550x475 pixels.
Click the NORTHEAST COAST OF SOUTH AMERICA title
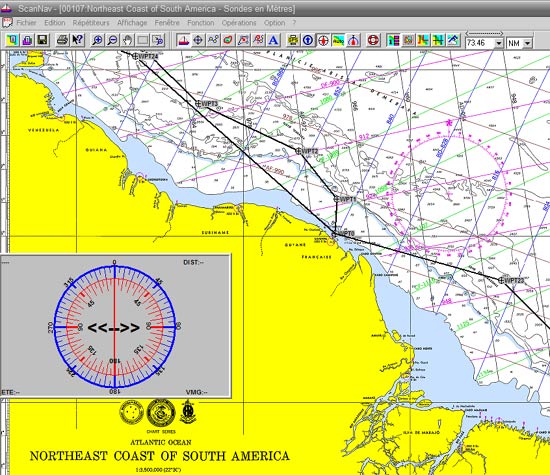(160, 456)
